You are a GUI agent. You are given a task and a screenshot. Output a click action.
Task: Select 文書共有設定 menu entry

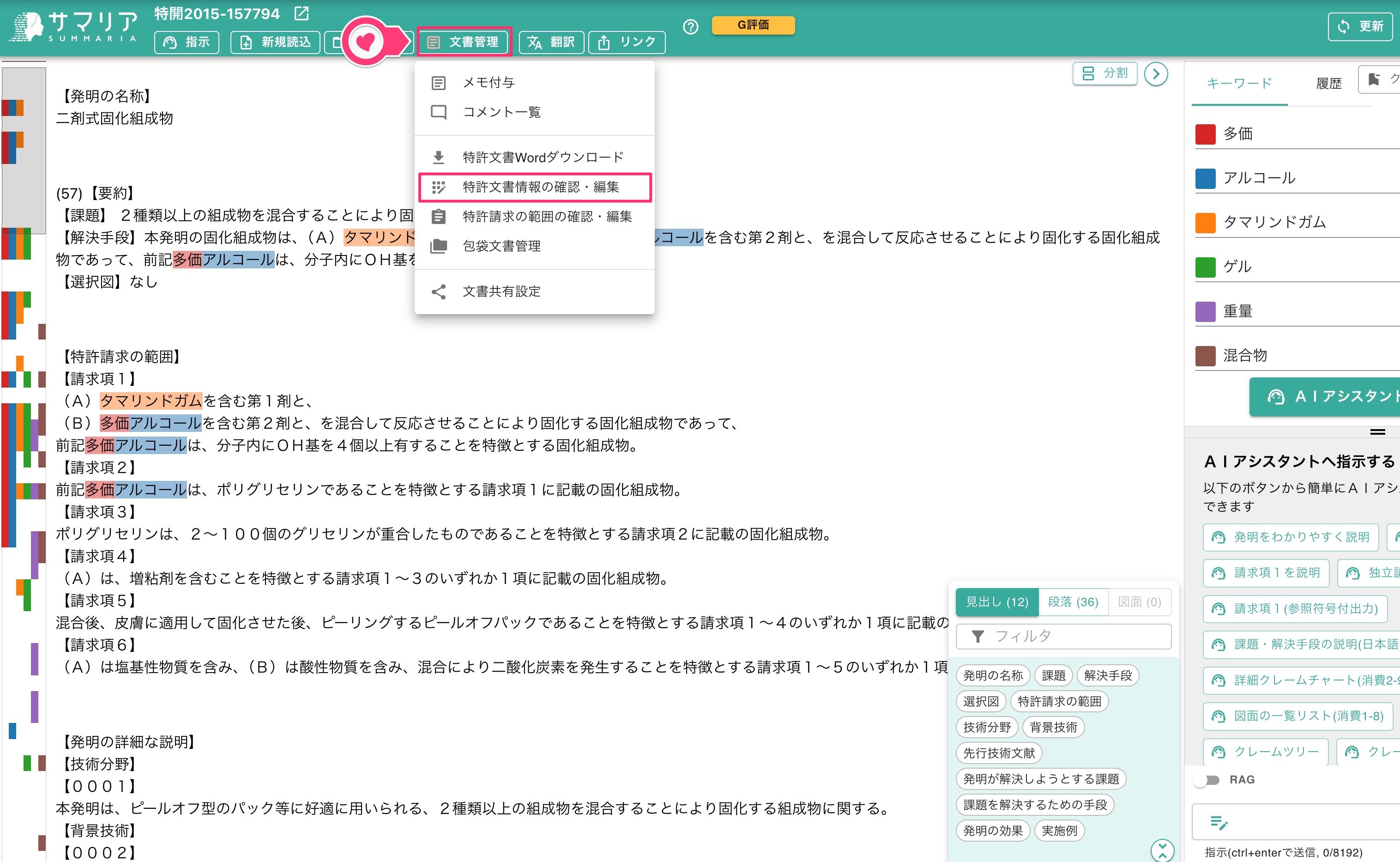point(534,291)
